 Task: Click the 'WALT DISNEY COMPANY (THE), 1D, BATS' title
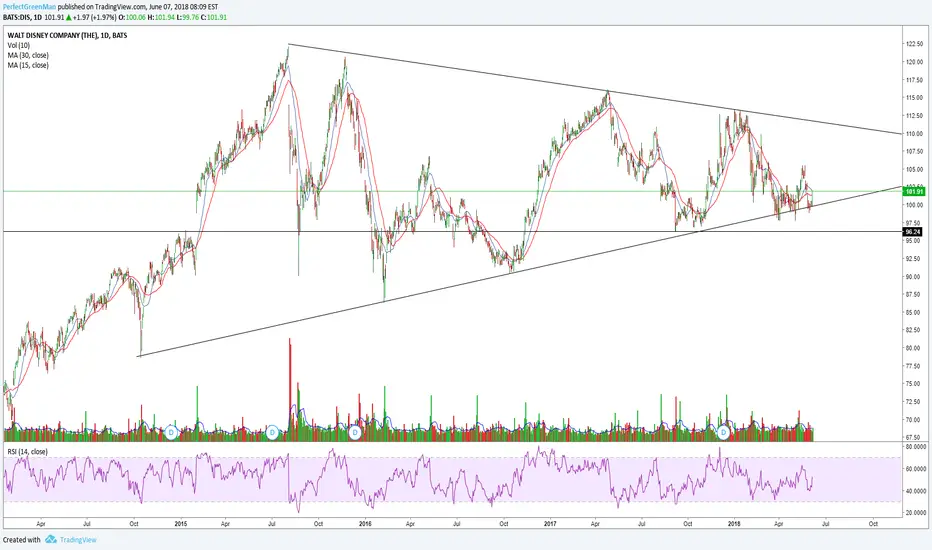(x=67, y=36)
